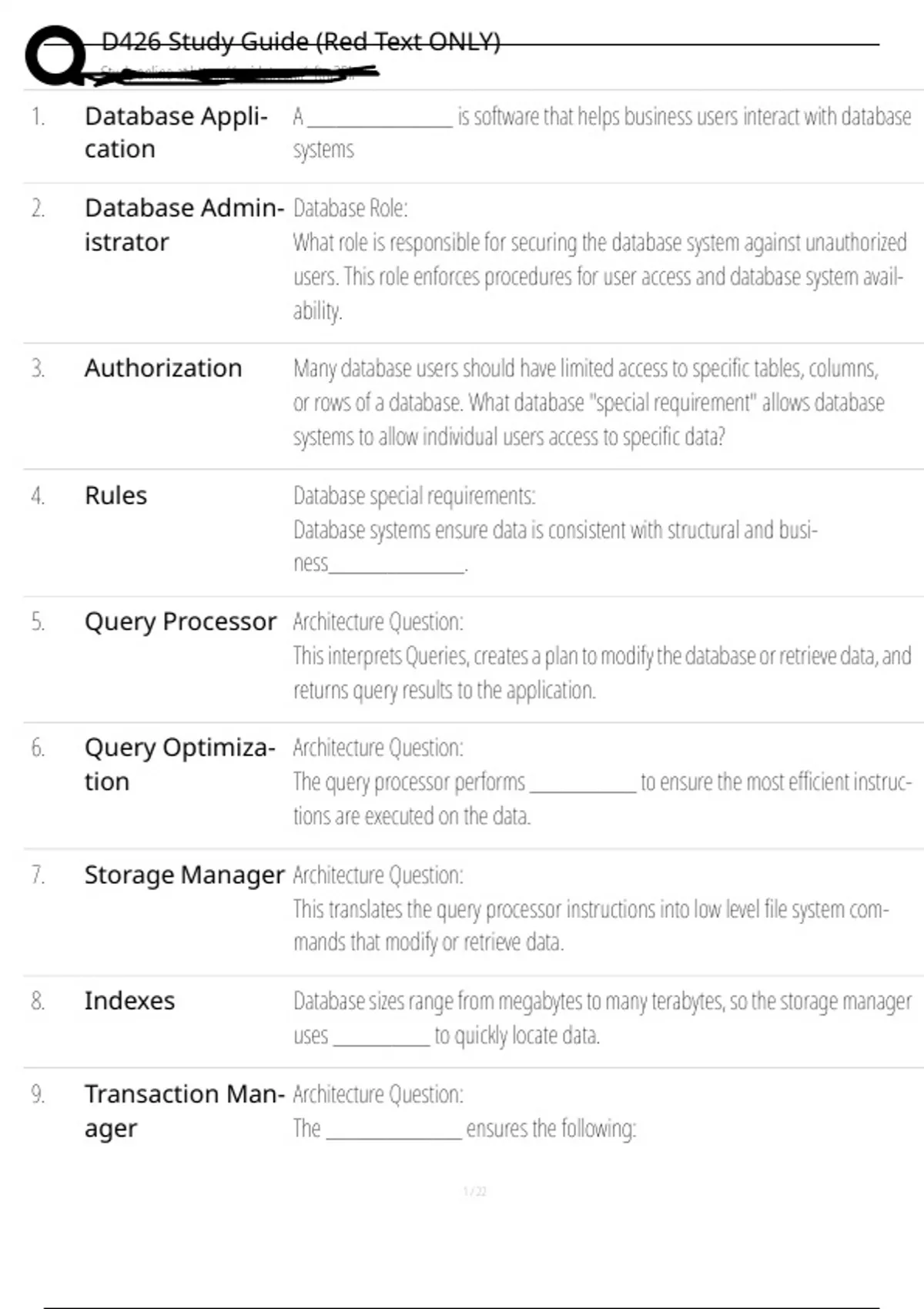The height and width of the screenshot is (1309, 924).
Task: Click the Rules term
Action: (x=115, y=495)
